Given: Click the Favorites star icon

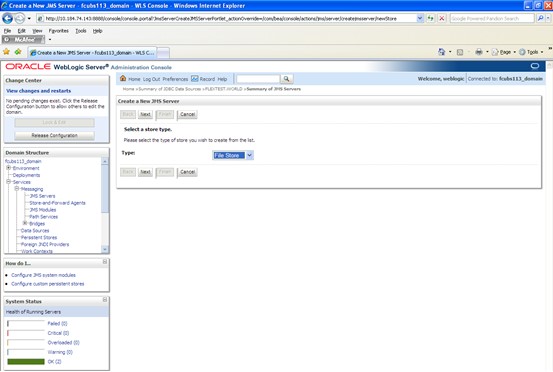Looking at the screenshot, I should pos(6,52).
